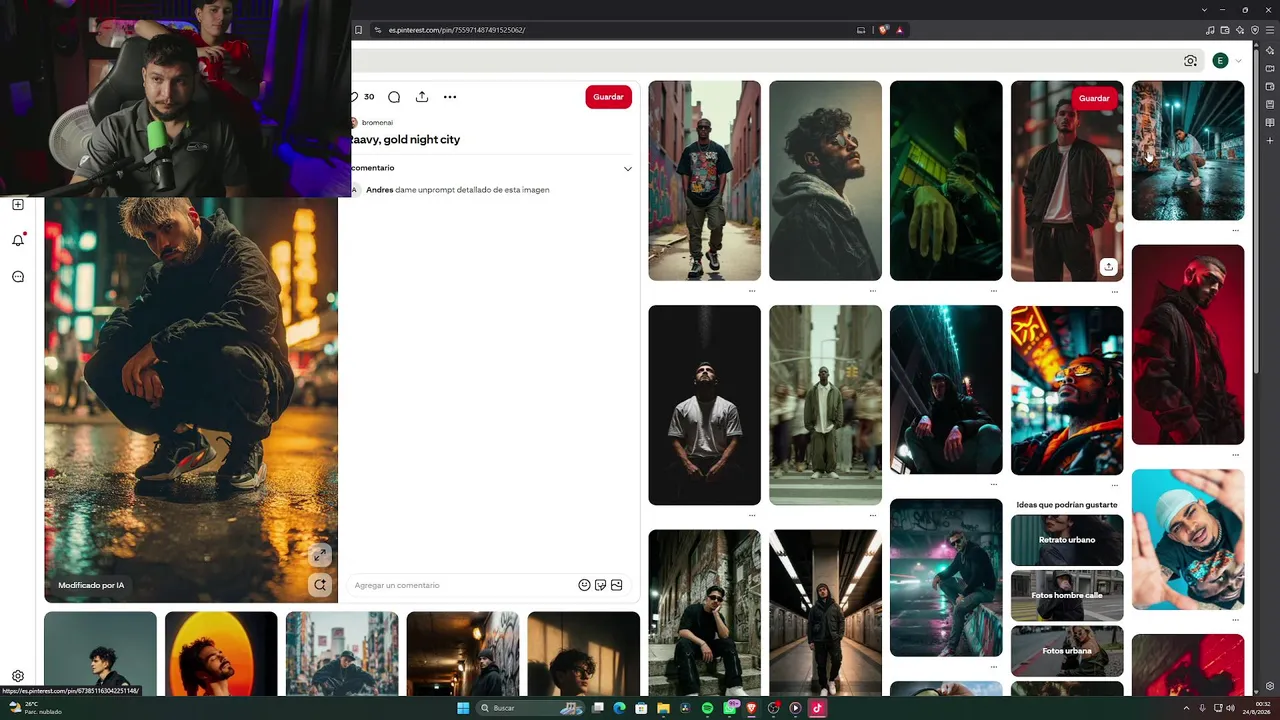This screenshot has height=720, width=1280.
Task: Open the sticker picker in comment box
Action: tap(600, 585)
